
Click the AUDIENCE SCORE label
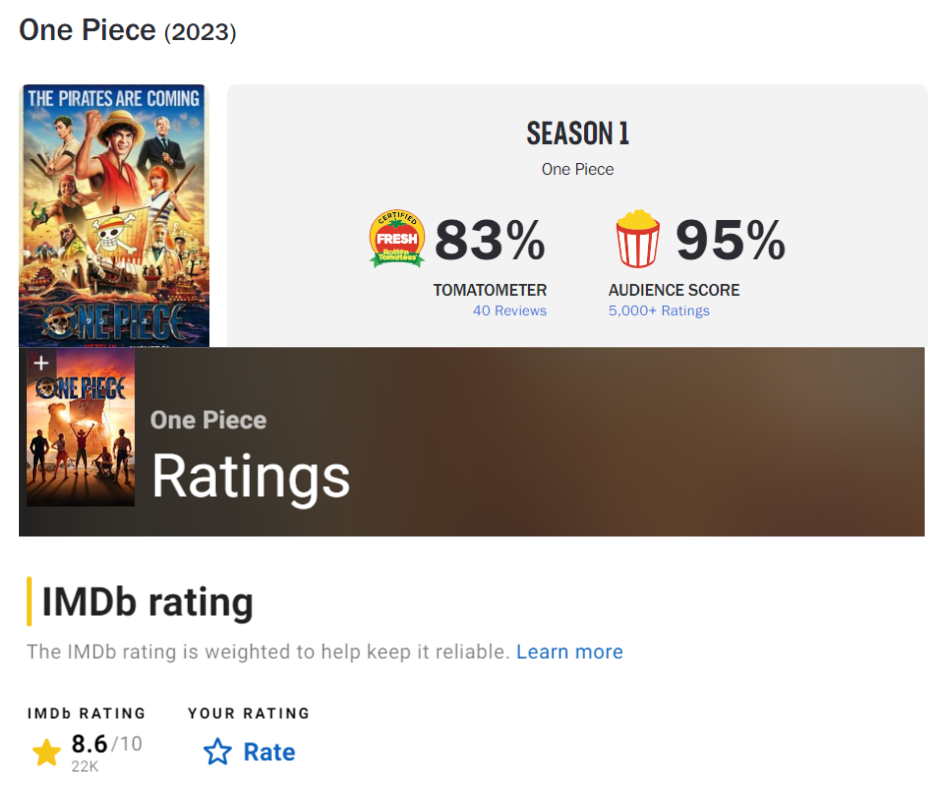click(674, 290)
